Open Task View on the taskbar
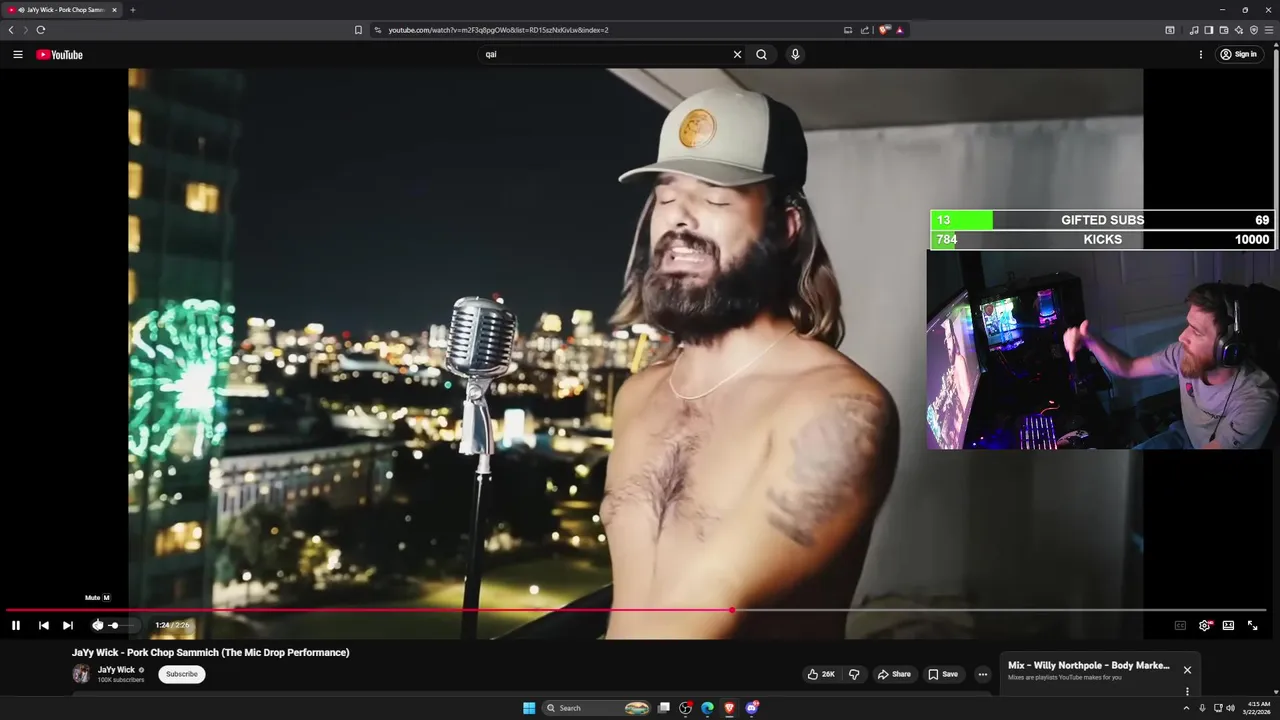 coord(663,708)
